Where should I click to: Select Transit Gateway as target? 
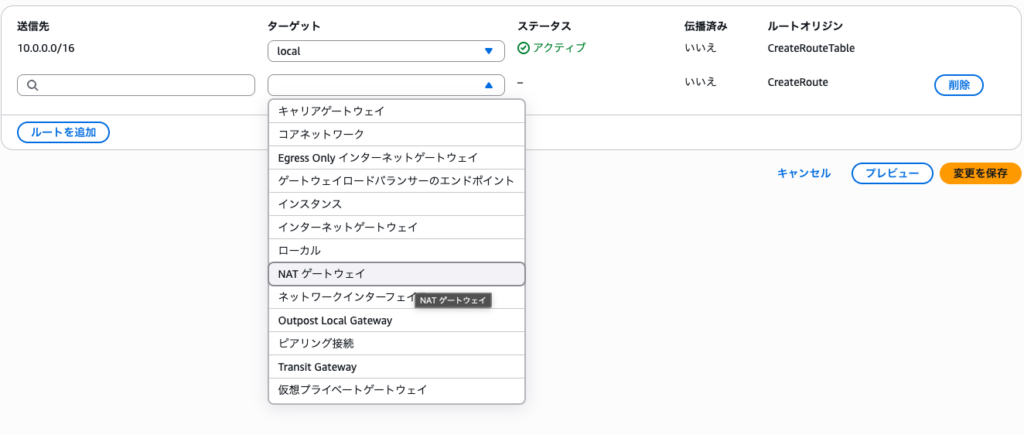point(396,367)
